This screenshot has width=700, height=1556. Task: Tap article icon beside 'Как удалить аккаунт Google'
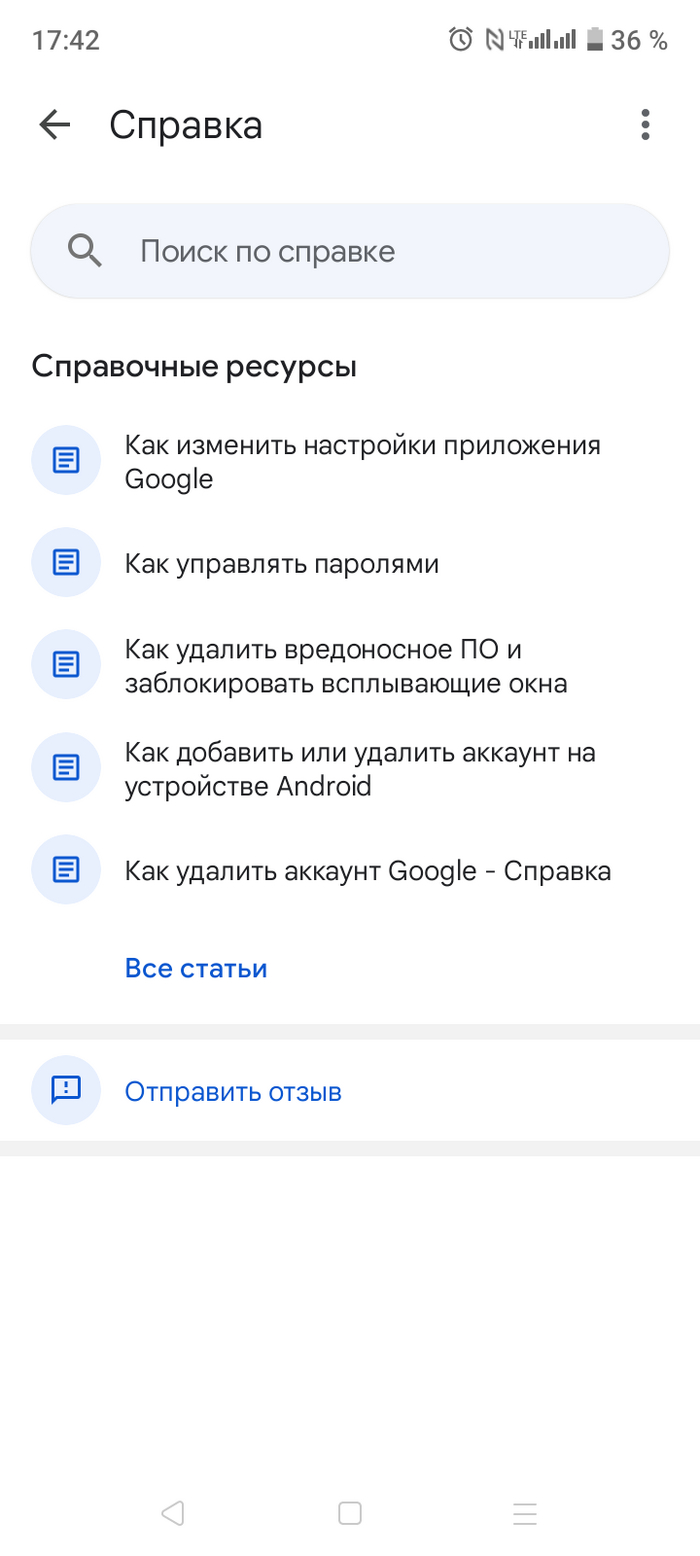coord(66,869)
